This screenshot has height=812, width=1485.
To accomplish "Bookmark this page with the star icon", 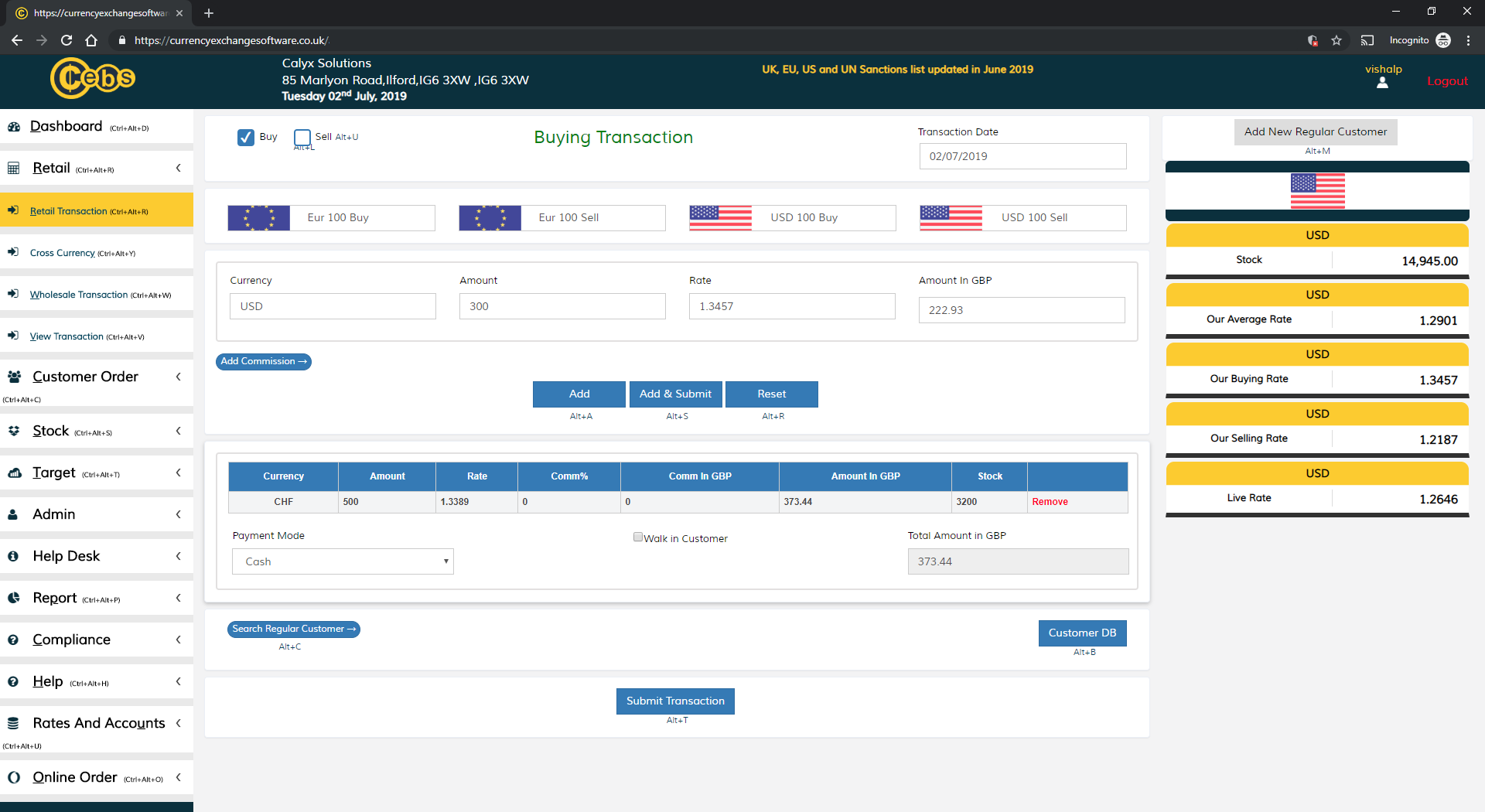I will [x=1336, y=40].
